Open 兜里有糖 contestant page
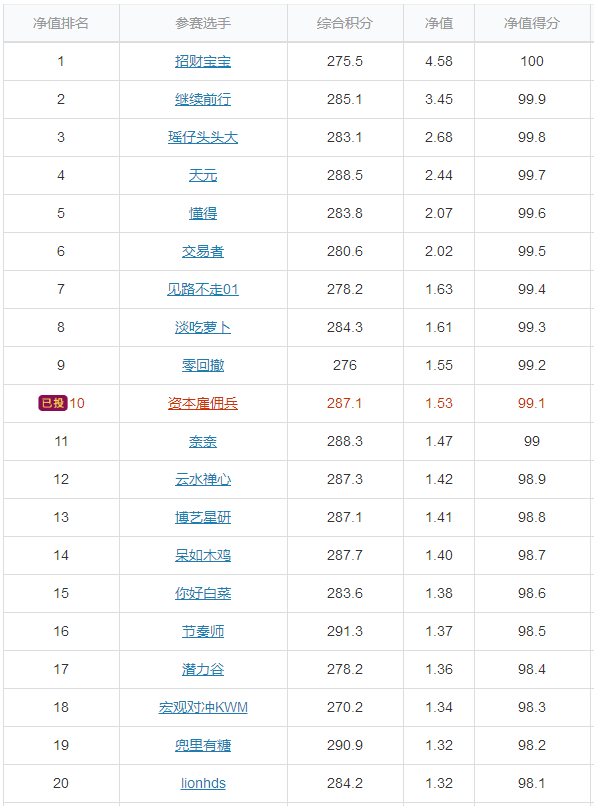The height and width of the screenshot is (806, 594). pyautogui.click(x=203, y=745)
